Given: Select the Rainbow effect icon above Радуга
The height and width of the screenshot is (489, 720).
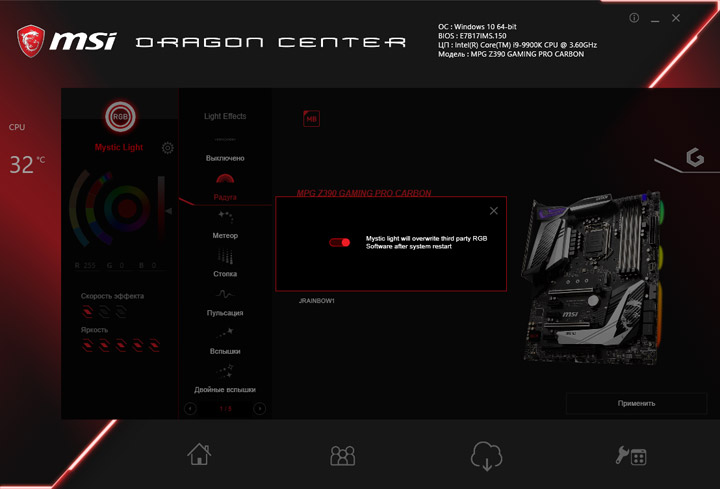Looking at the screenshot, I should pos(225,179).
